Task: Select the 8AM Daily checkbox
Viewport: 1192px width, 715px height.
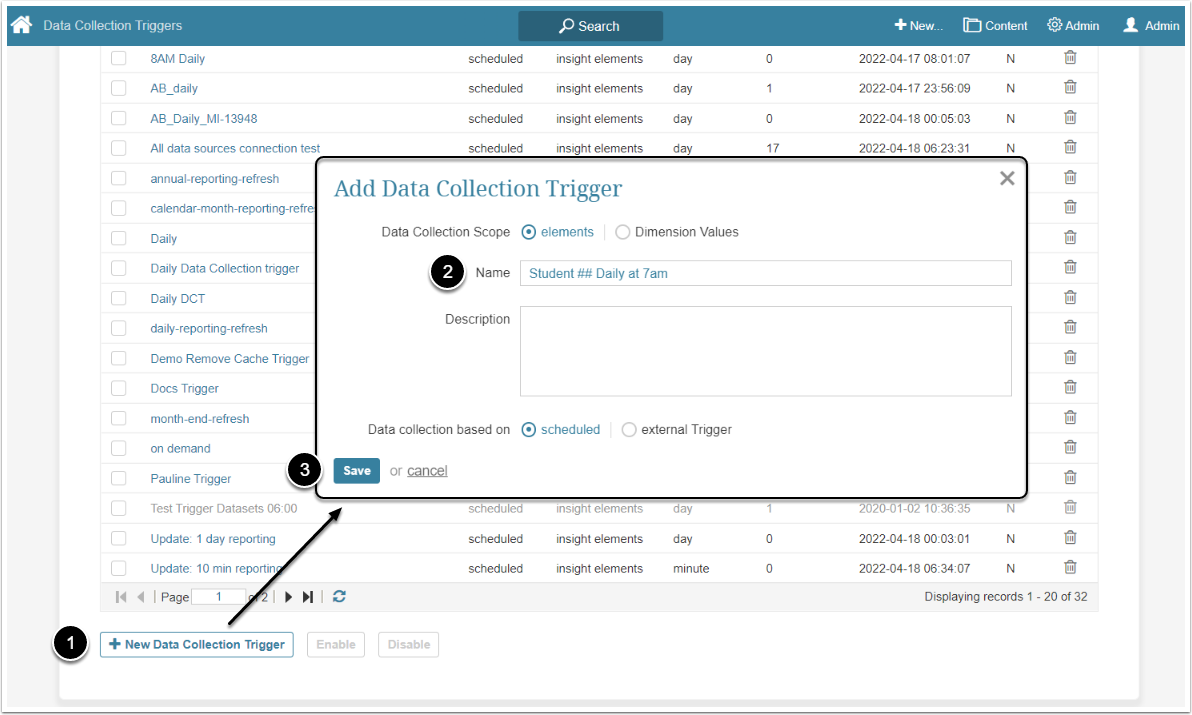Action: (x=119, y=59)
